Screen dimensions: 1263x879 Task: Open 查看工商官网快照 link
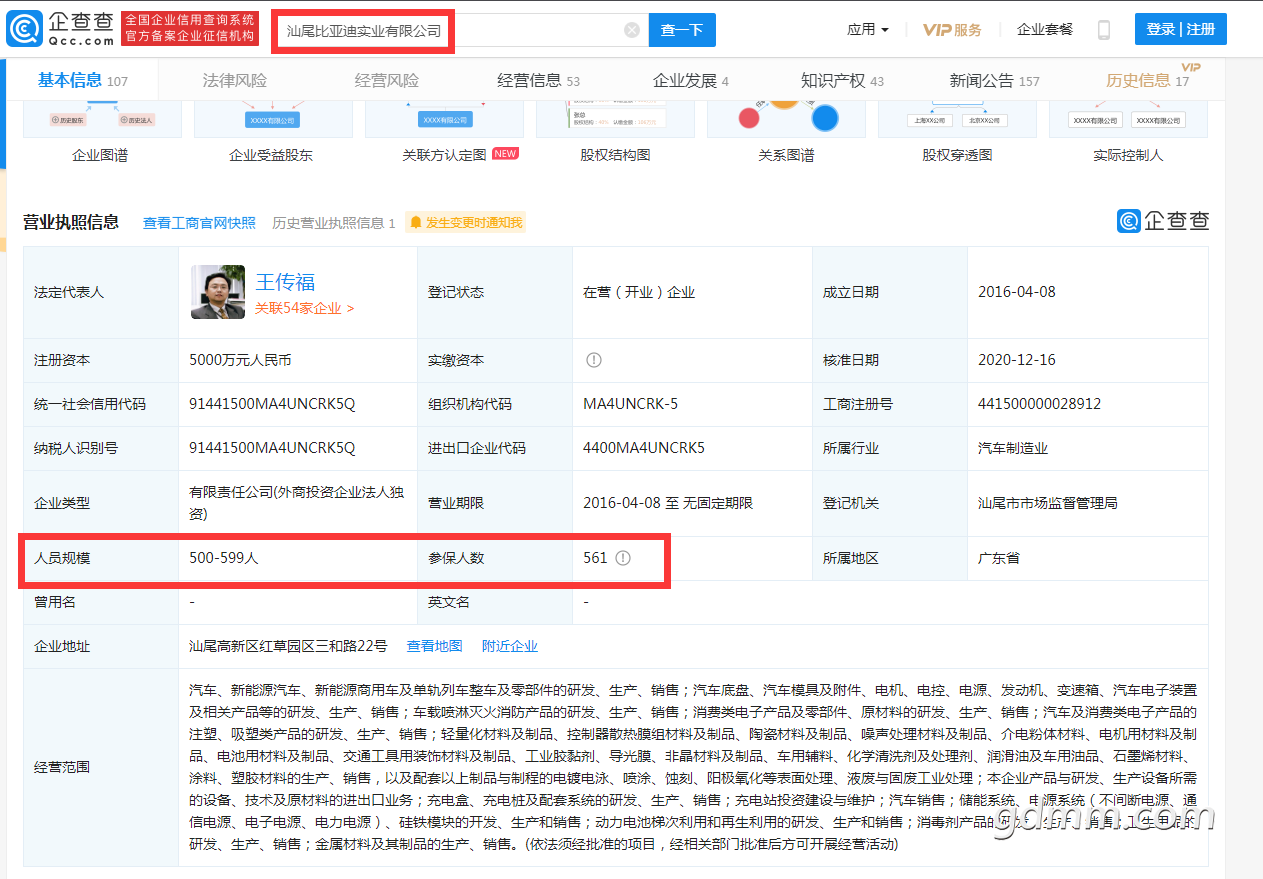tap(199, 223)
